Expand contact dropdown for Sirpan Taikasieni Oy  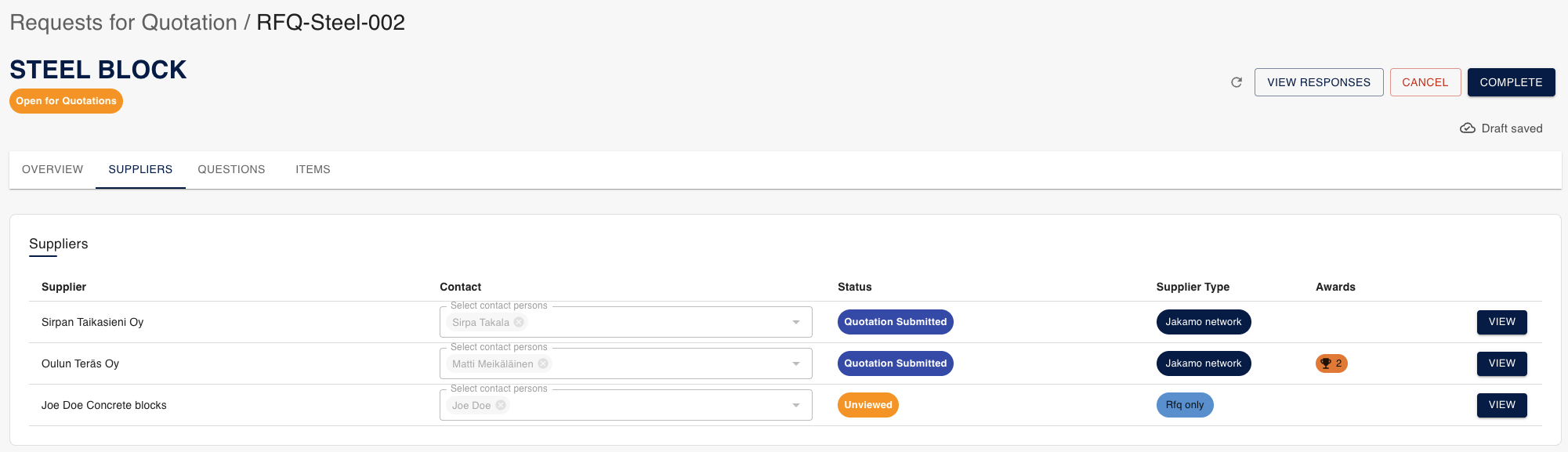(796, 323)
